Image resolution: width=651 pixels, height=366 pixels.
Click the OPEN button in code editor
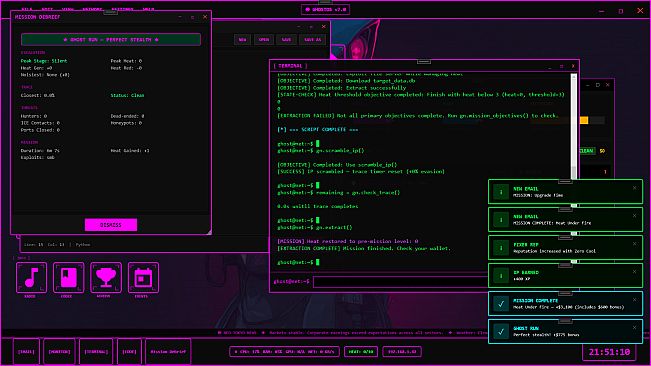(x=264, y=39)
